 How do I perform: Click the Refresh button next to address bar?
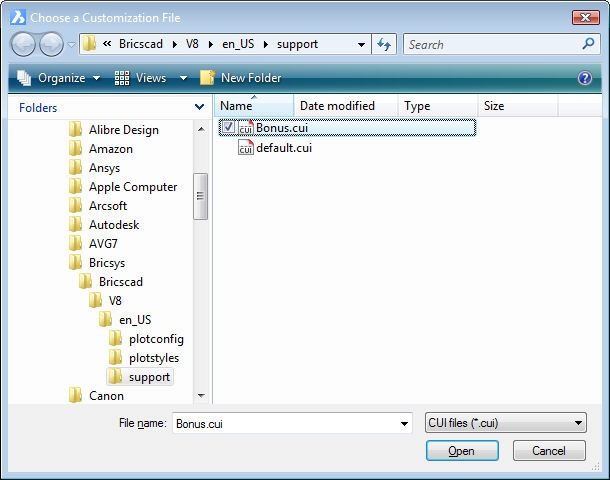coord(384,44)
